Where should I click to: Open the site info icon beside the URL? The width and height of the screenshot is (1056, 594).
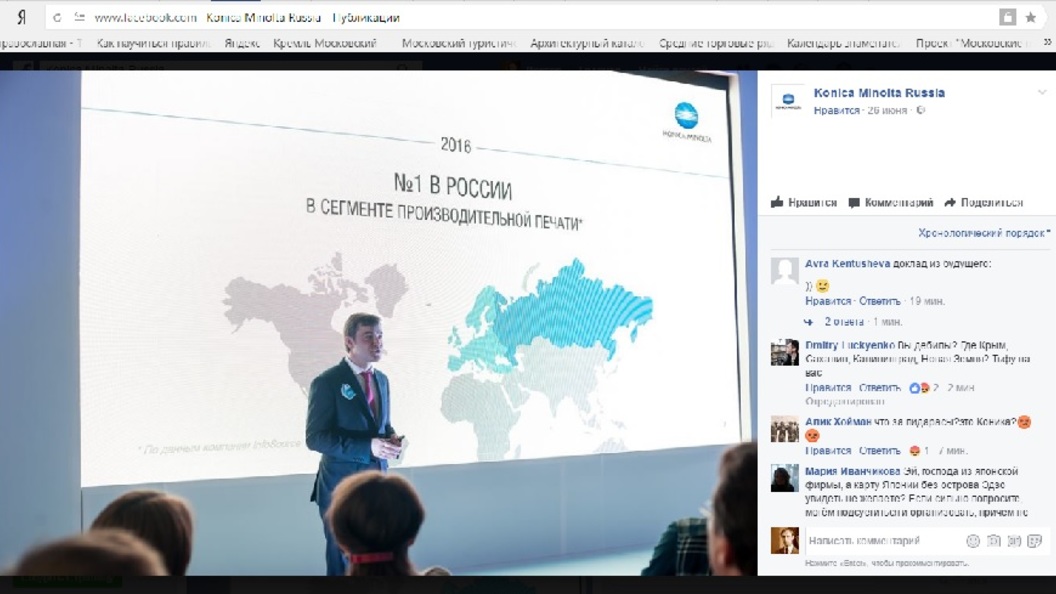click(79, 18)
